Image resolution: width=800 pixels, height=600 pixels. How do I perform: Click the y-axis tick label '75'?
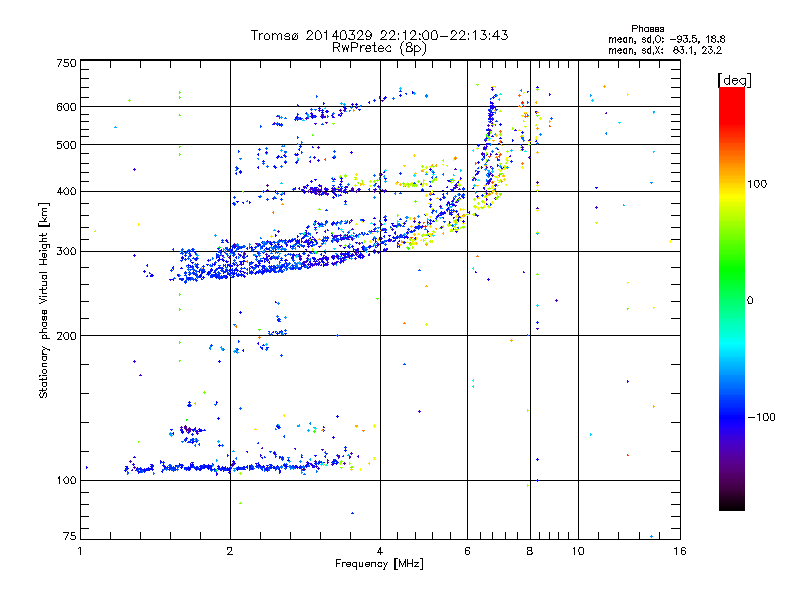tap(70, 536)
